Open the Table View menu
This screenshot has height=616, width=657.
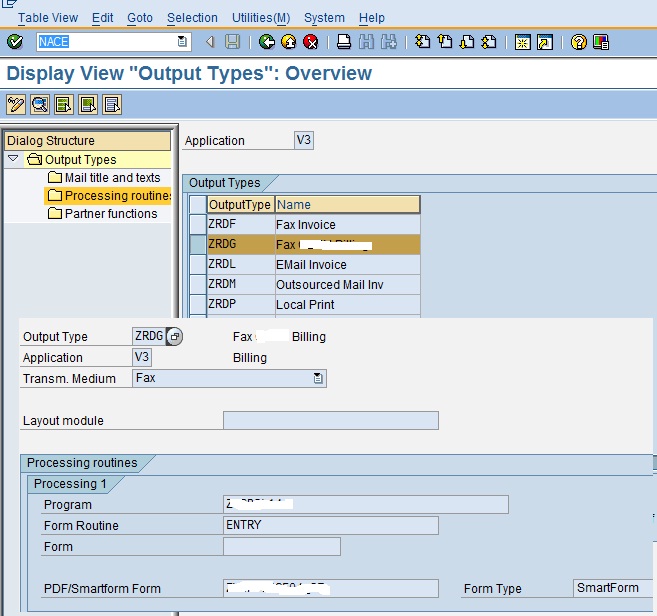pos(48,18)
